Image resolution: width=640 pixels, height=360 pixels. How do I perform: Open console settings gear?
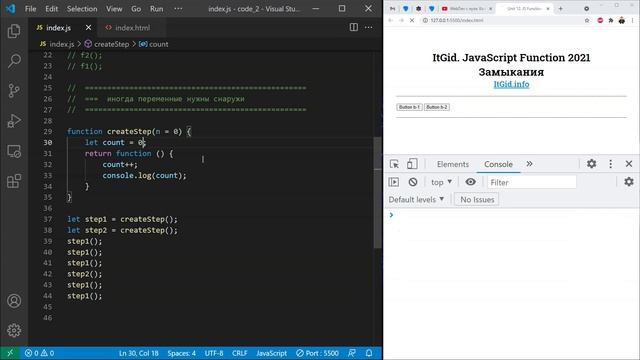pyautogui.click(x=629, y=182)
